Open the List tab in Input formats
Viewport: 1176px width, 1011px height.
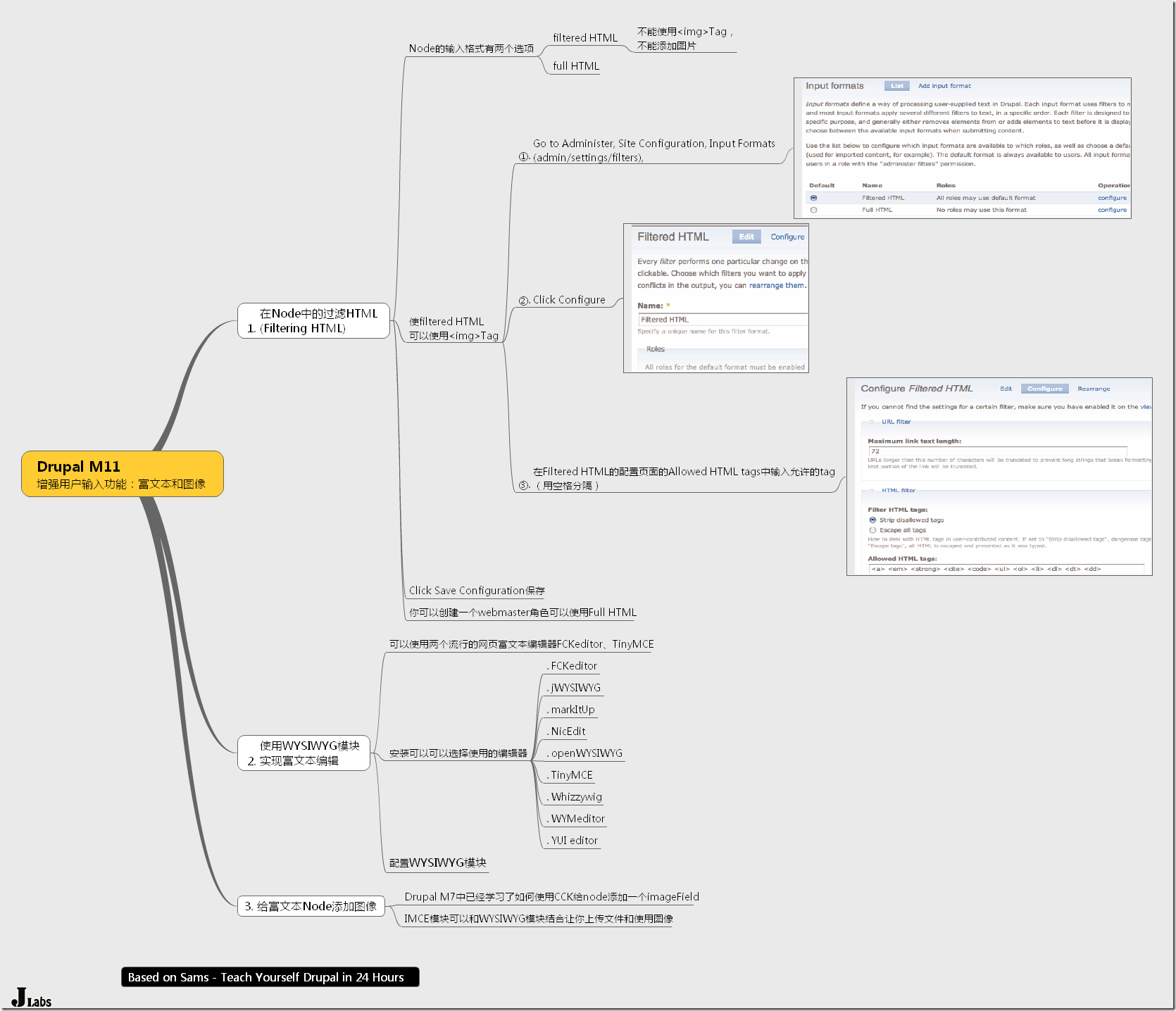(x=896, y=86)
